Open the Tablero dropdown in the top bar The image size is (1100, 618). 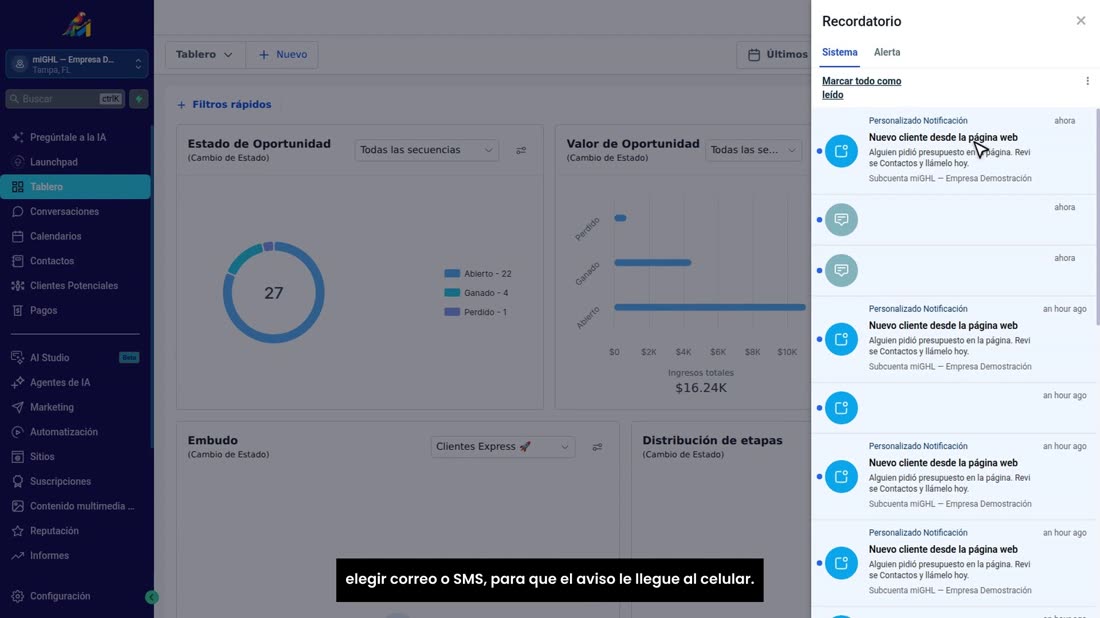click(205, 55)
